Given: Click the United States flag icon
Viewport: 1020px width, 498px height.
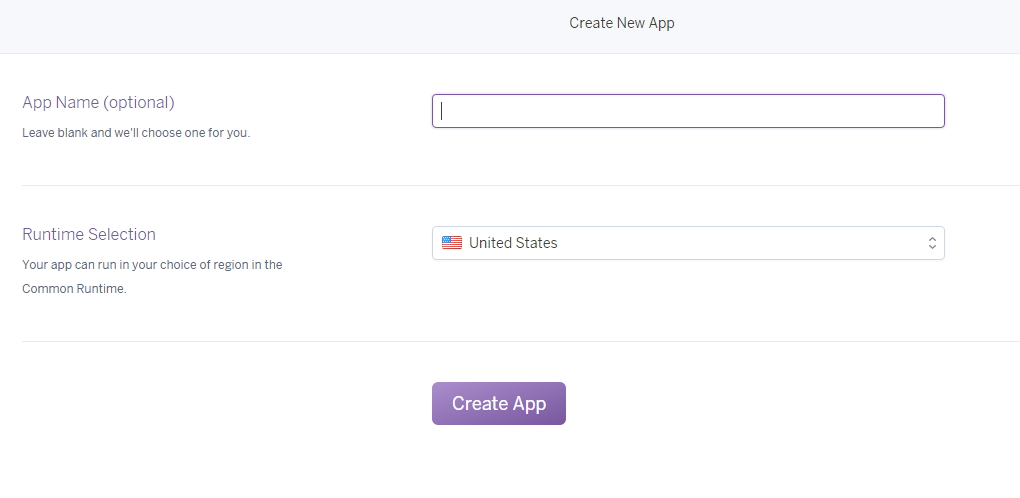Looking at the screenshot, I should 451,243.
